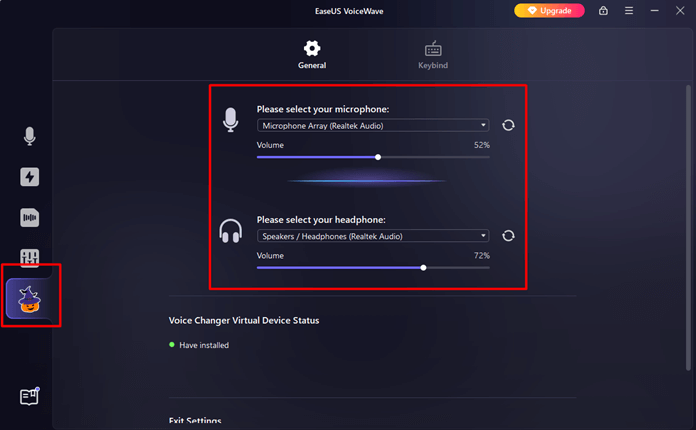This screenshot has height=430, width=696.
Task: Click the lock icon in title bar
Action: tap(603, 11)
